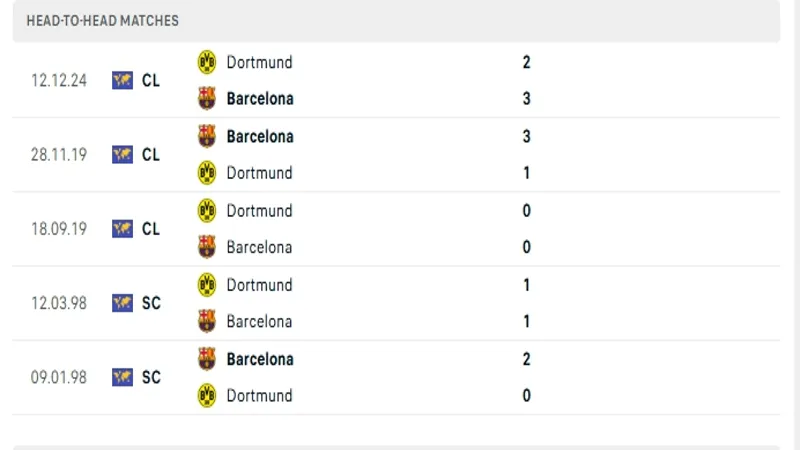Open Dortmund team name in 12.12.24 match
This screenshot has width=800, height=450.
pyautogui.click(x=259, y=62)
